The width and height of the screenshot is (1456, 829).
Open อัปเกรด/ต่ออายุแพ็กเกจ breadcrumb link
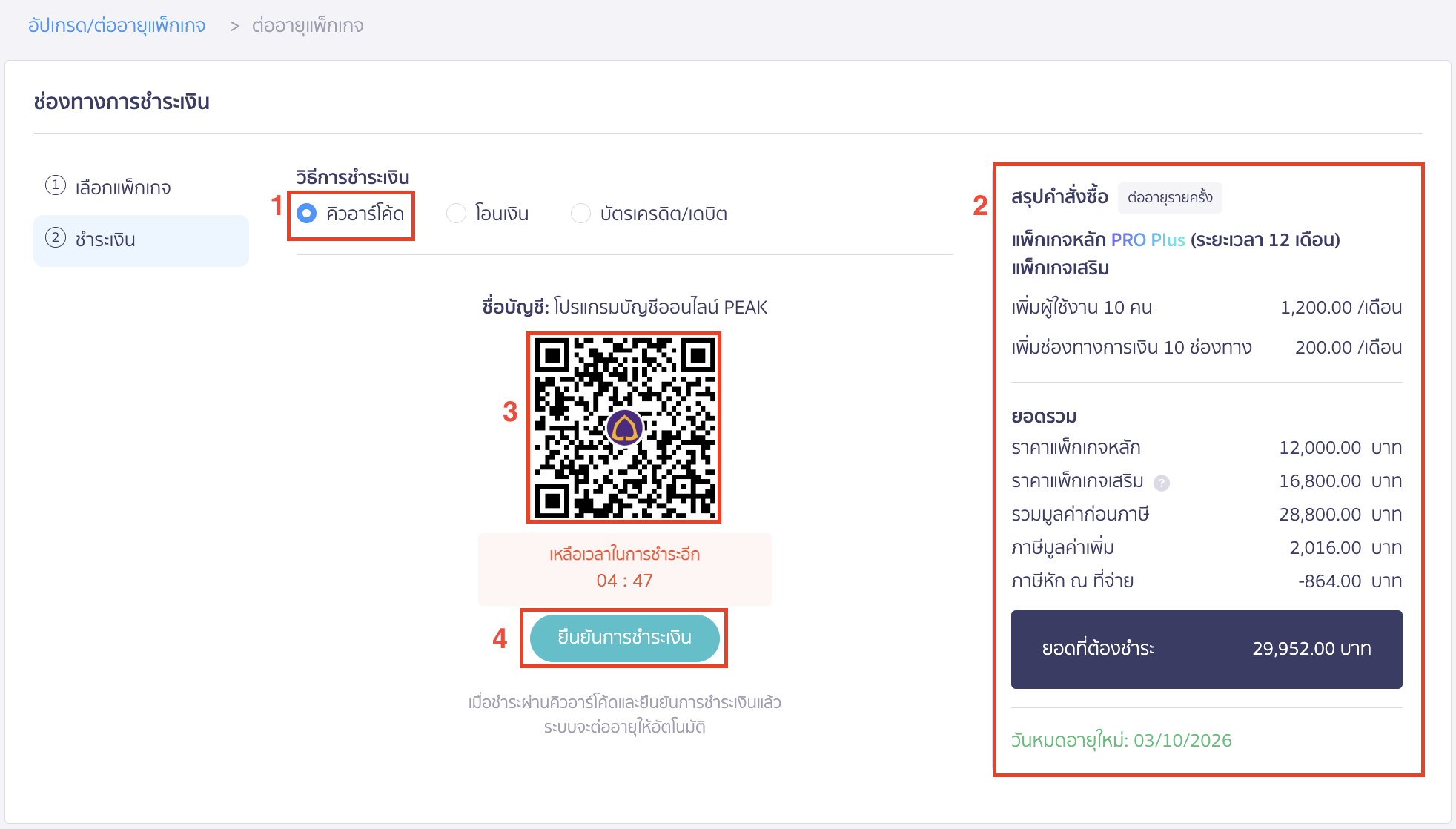coord(115,24)
